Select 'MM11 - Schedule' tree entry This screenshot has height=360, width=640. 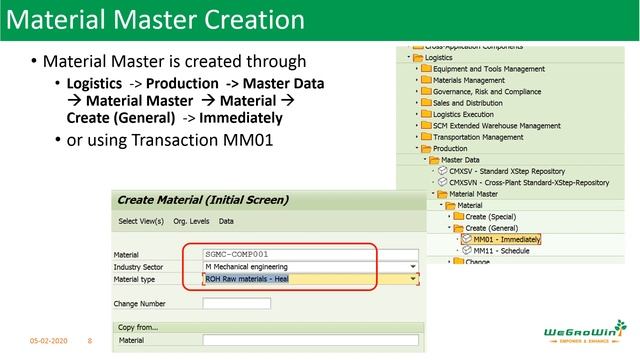click(x=501, y=251)
